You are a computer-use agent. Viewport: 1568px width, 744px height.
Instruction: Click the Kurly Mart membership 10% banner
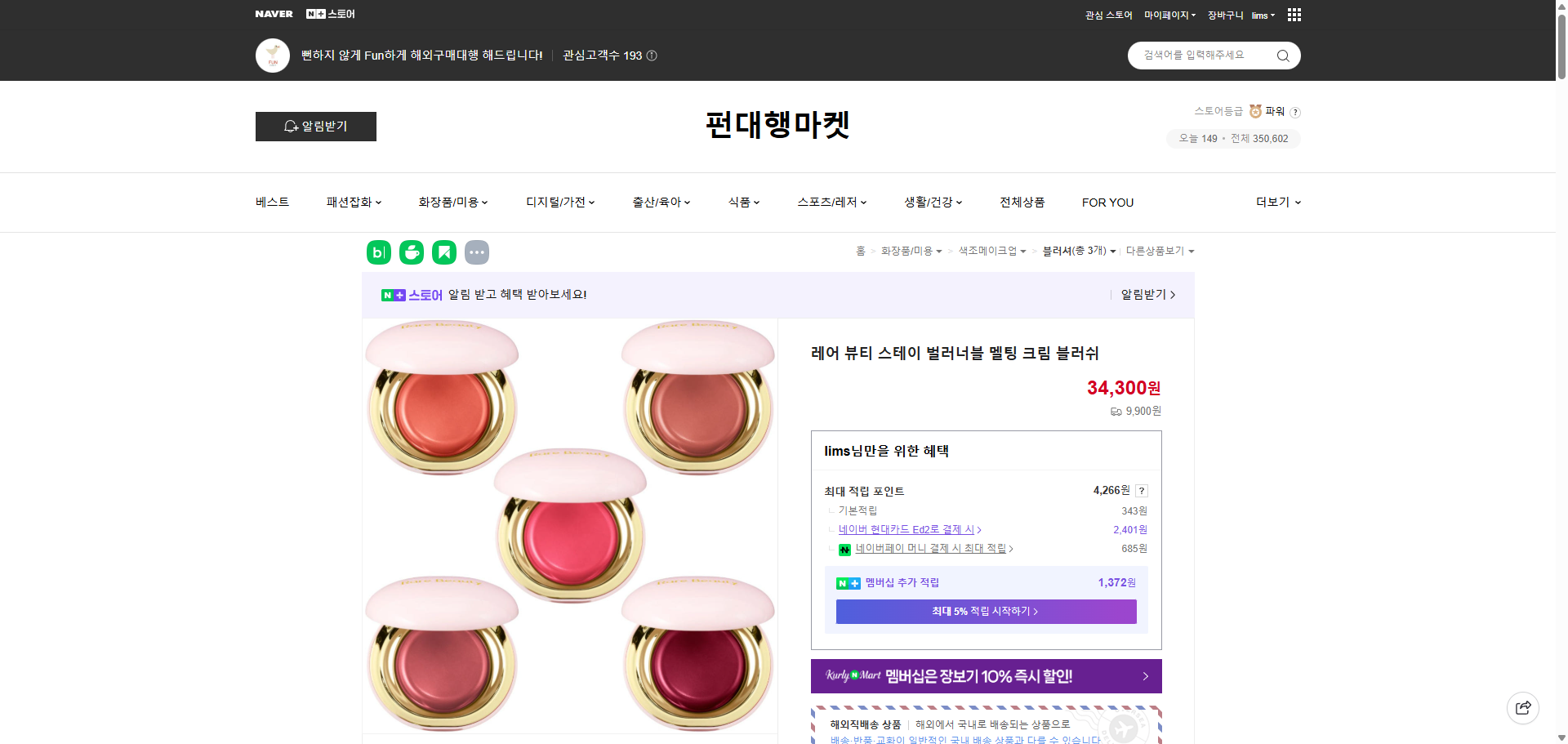(x=985, y=676)
